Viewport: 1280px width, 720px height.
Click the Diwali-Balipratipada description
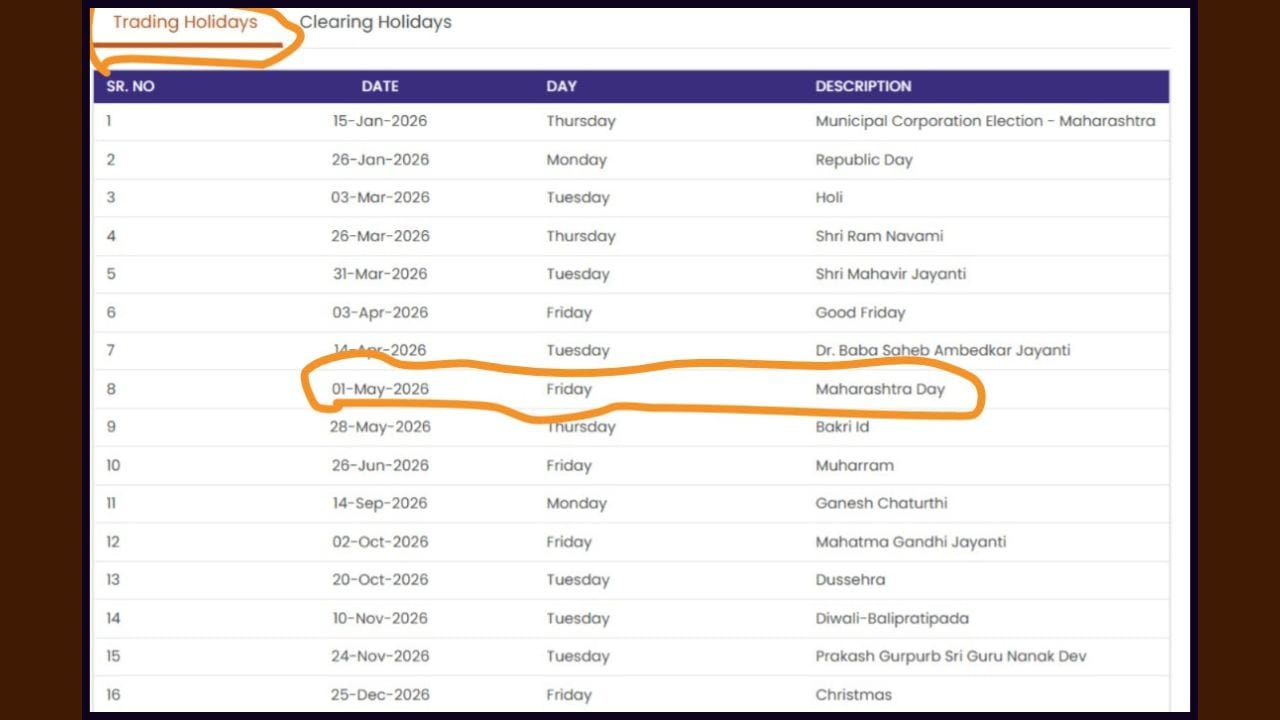coord(892,619)
